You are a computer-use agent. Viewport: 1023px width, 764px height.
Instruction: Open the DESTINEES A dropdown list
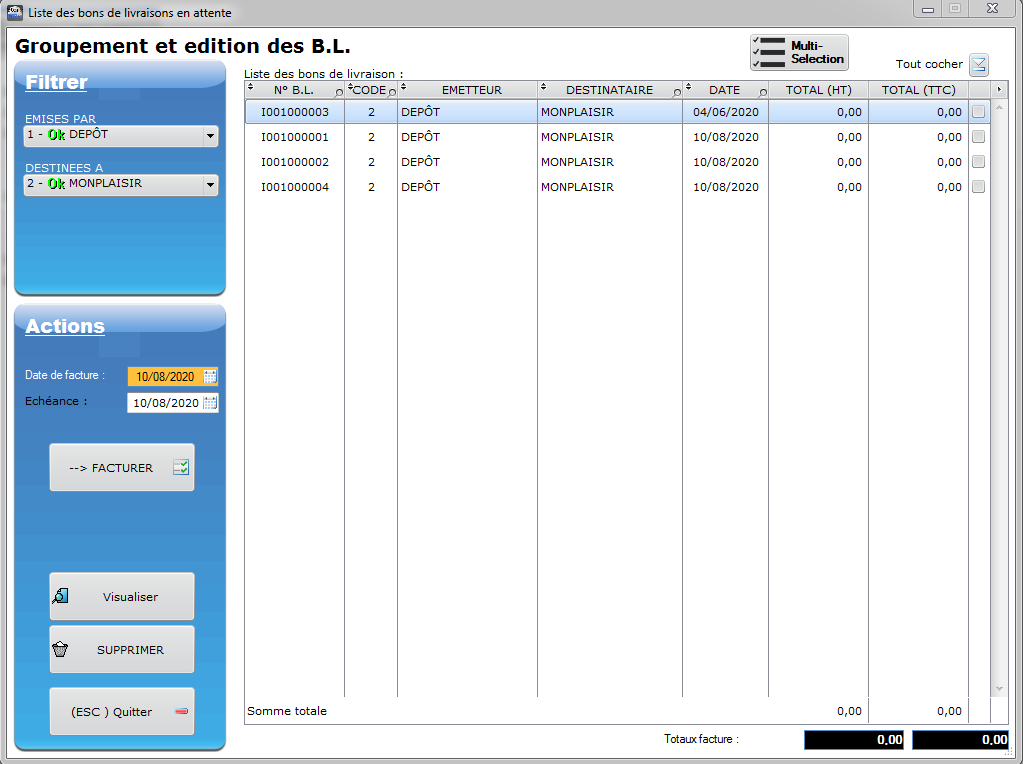(x=209, y=185)
